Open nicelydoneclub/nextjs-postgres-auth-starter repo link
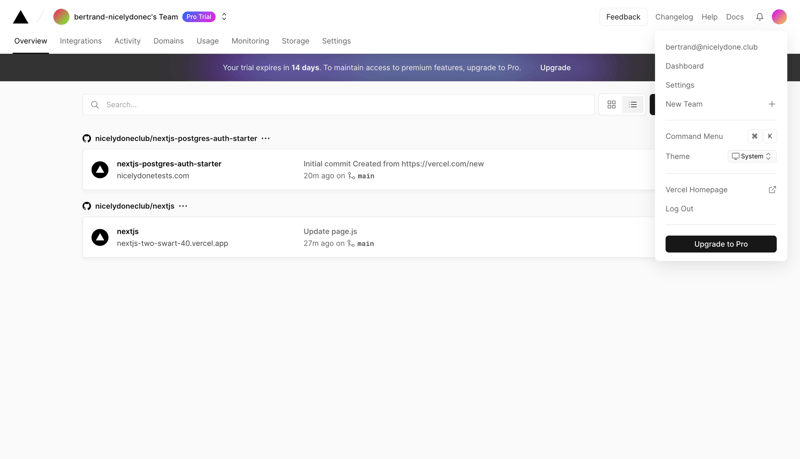This screenshot has height=459, width=800. (176, 138)
